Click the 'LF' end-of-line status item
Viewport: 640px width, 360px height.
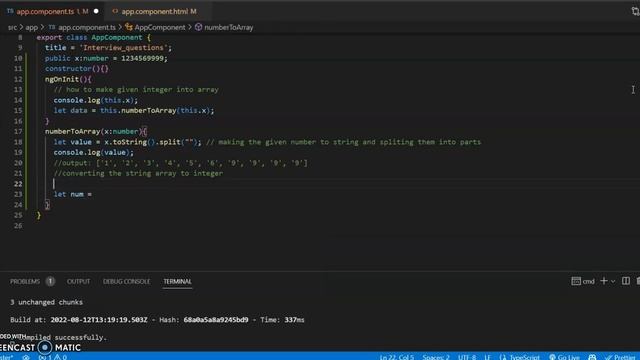click(487, 357)
